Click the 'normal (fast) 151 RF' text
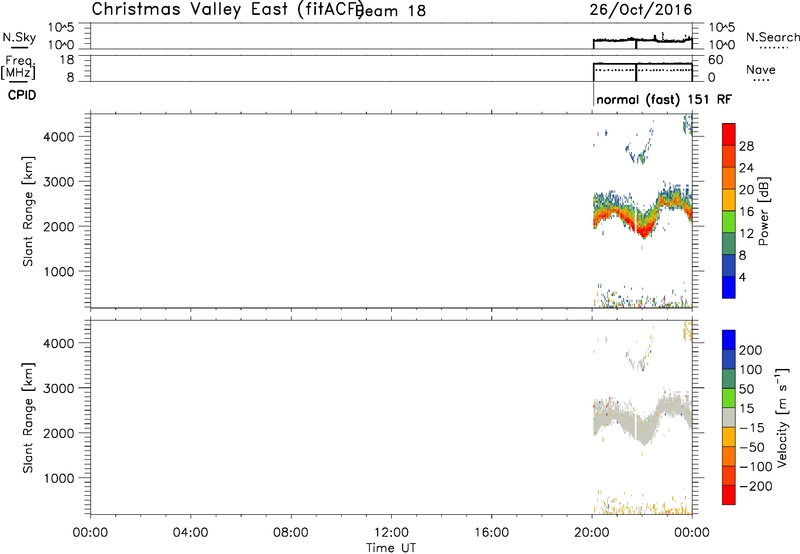This screenshot has height=554, width=800. 664,99
